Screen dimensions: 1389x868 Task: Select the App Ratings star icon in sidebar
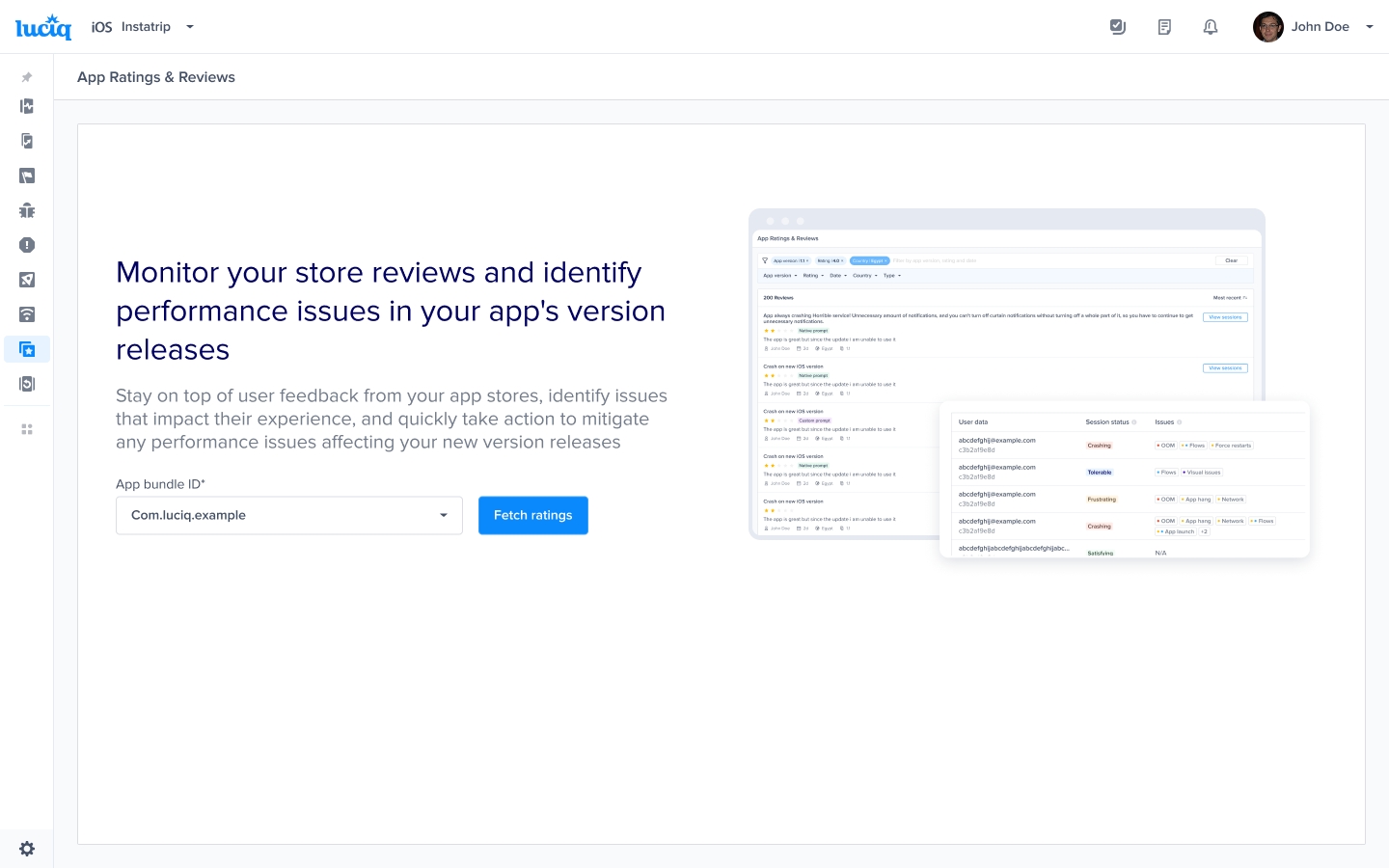27,349
